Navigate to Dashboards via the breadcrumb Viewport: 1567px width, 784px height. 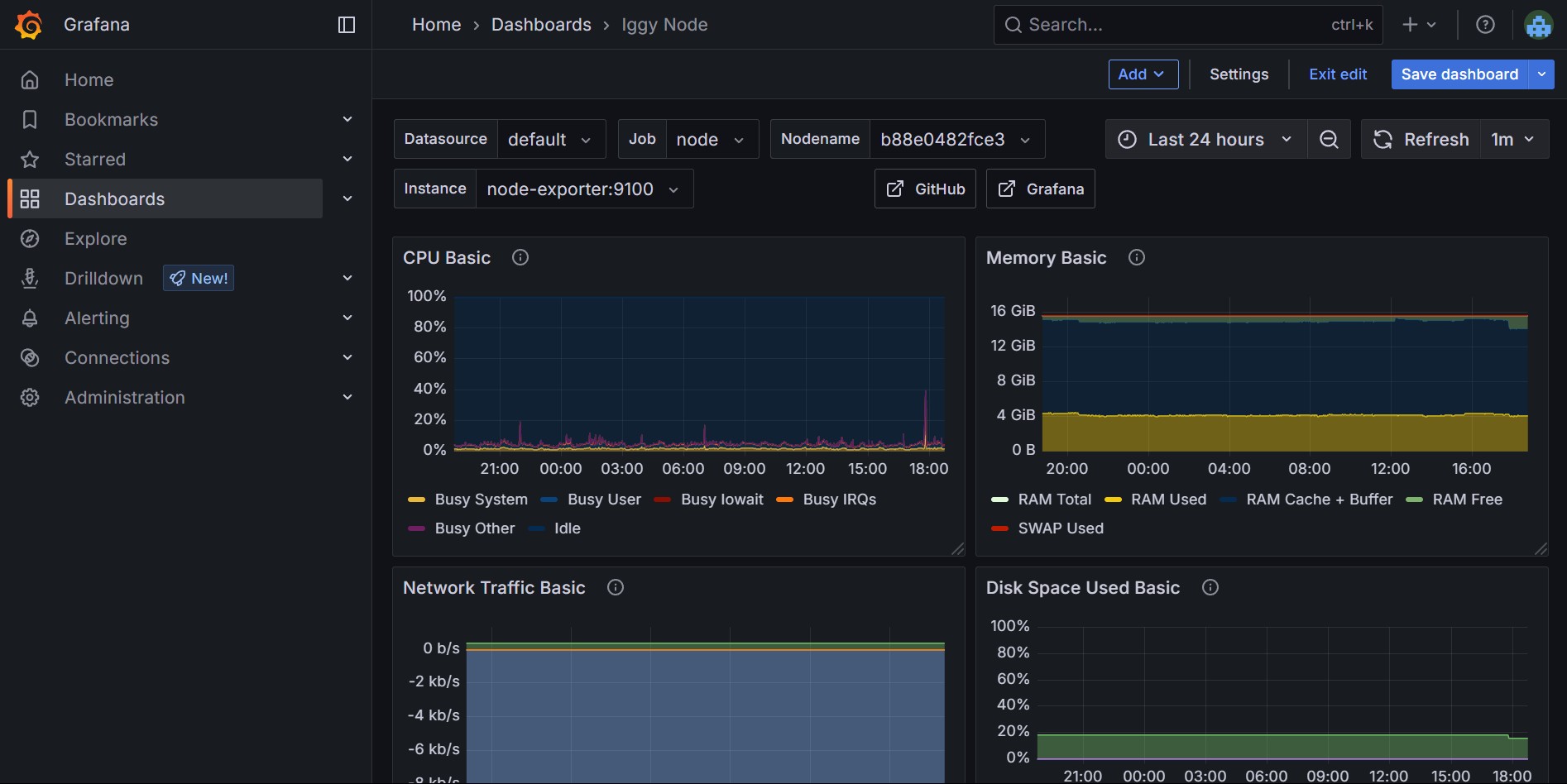coord(541,24)
